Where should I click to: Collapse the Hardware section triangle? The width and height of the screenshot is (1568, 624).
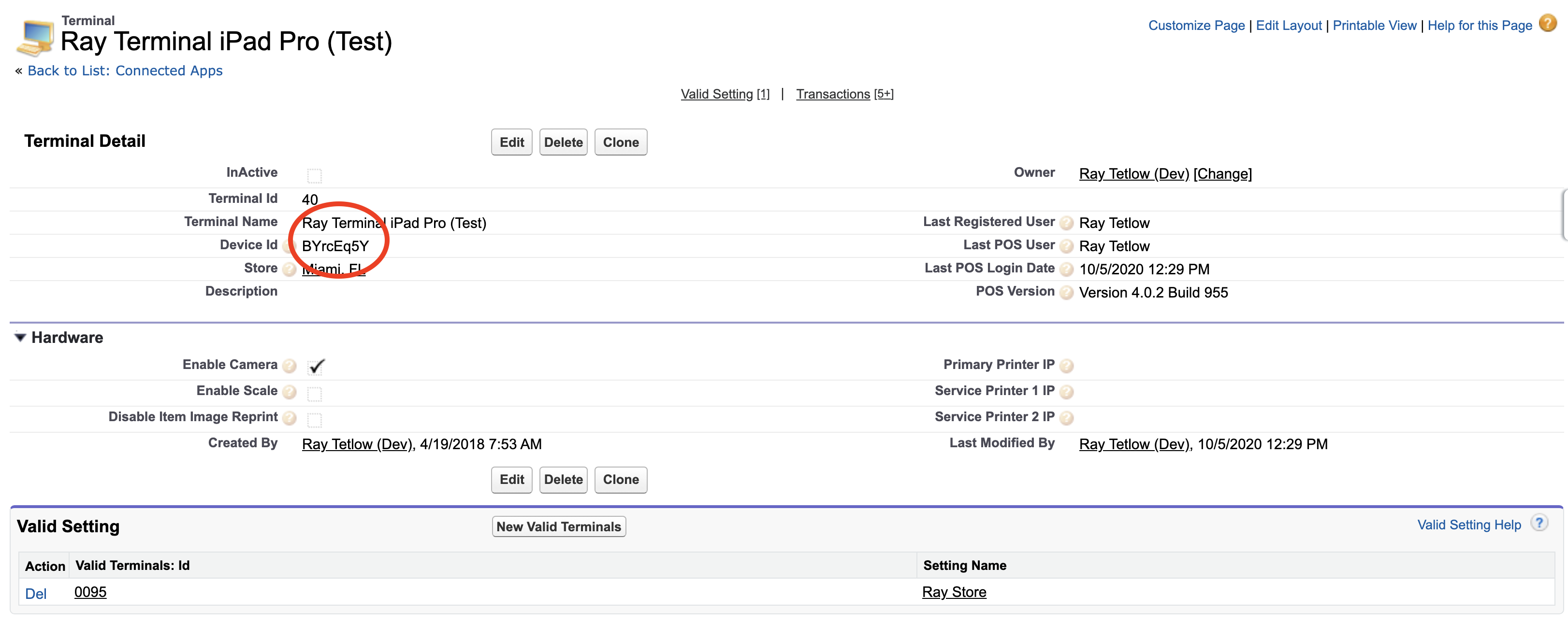click(x=20, y=338)
